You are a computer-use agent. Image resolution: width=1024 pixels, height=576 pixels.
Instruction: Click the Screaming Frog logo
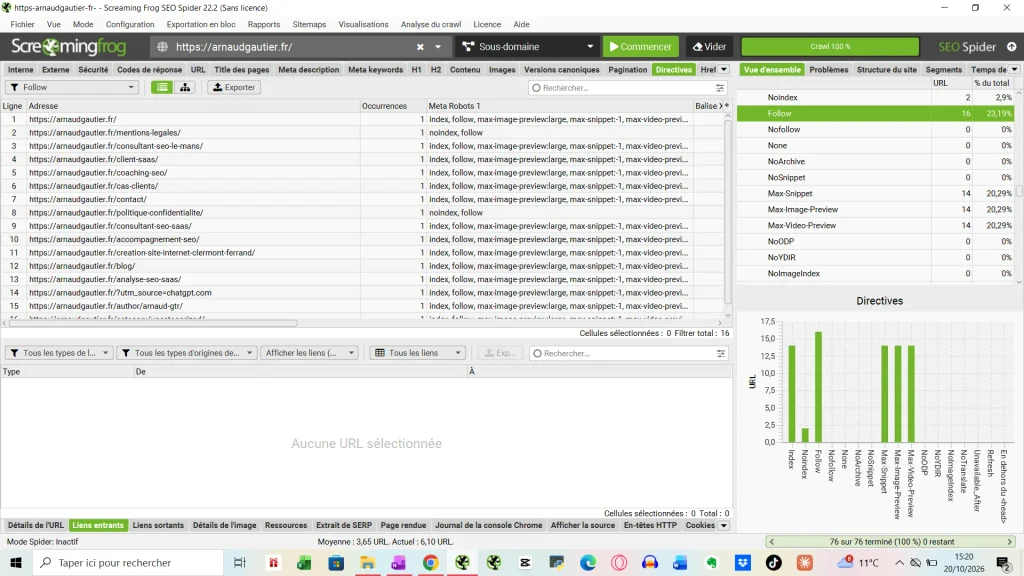pos(69,47)
